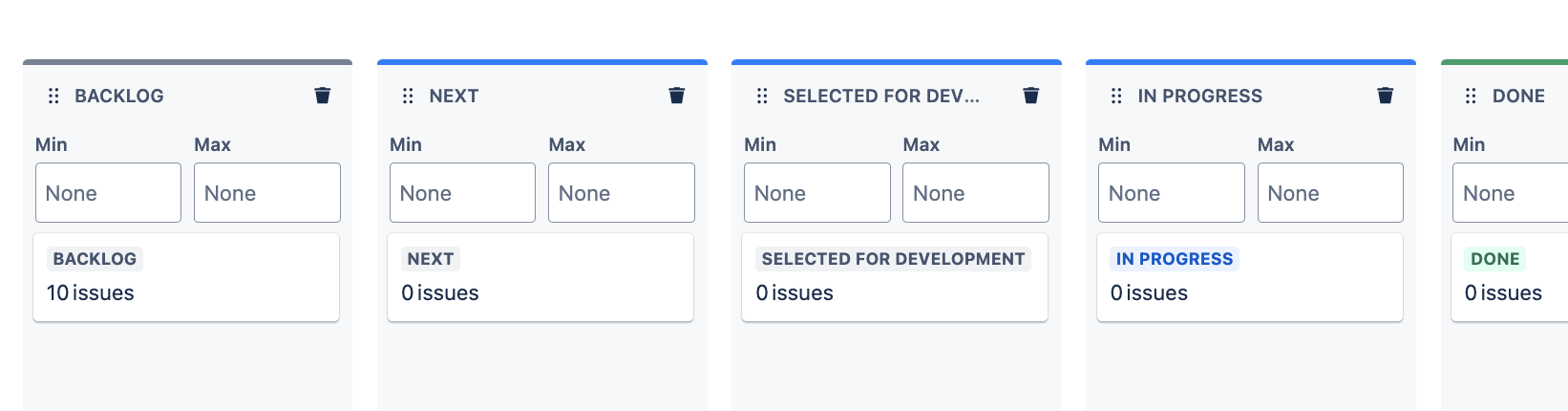Click the SELECTED FOR DEV... column title
The height and width of the screenshot is (411, 1568).
881,96
